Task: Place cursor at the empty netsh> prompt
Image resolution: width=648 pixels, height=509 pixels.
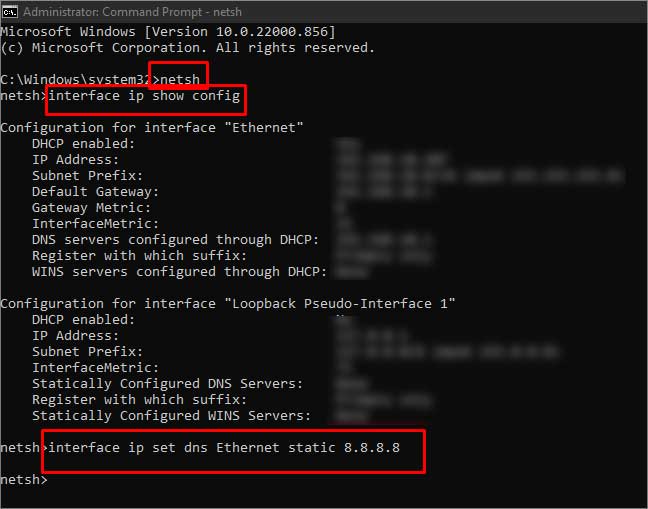Action: [24, 480]
